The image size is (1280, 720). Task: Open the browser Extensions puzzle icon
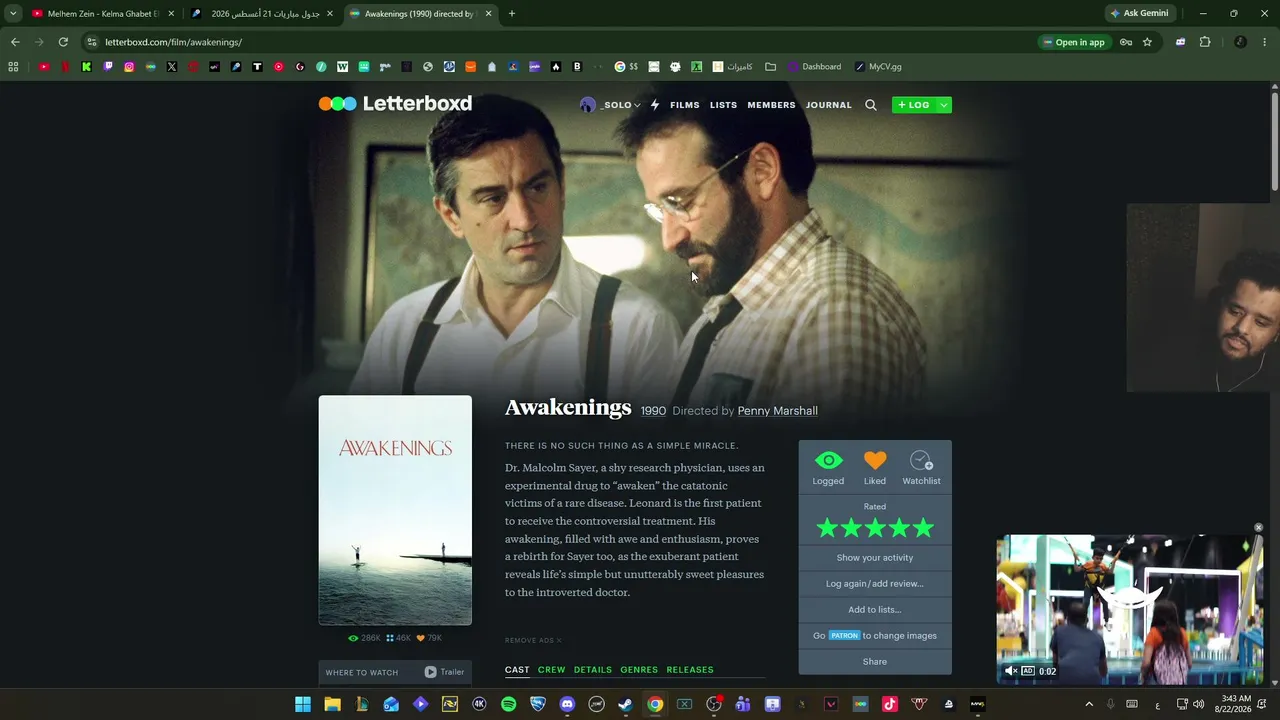coord(1205,42)
